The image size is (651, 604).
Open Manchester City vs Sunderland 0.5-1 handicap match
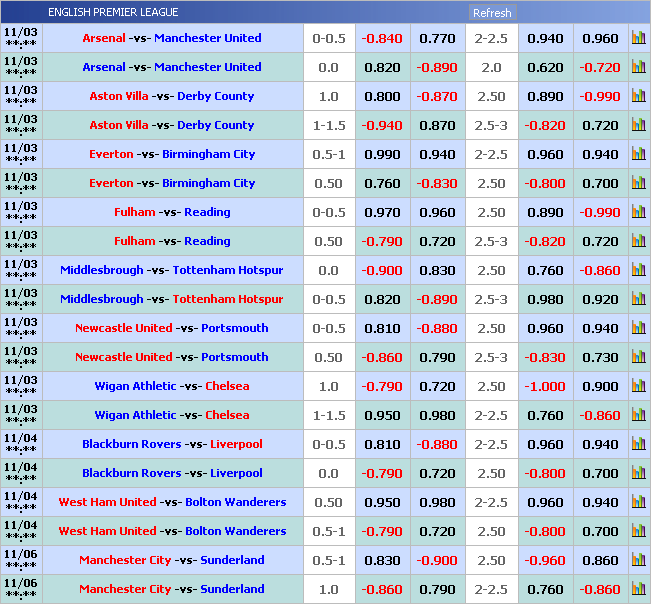coord(172,561)
